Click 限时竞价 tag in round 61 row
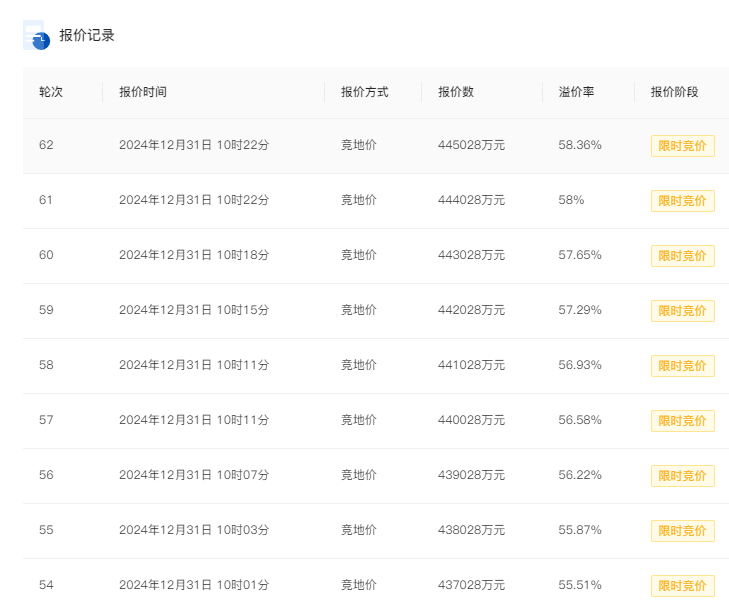This screenshot has height=601, width=729. pos(683,201)
